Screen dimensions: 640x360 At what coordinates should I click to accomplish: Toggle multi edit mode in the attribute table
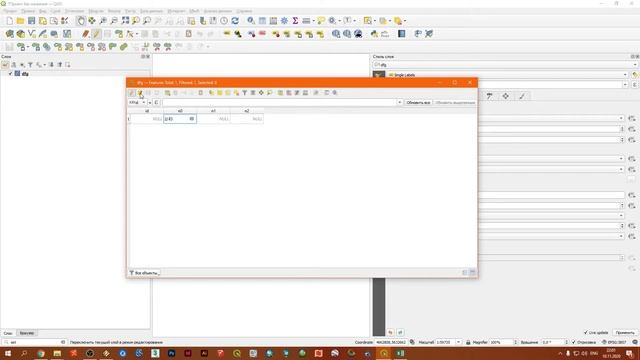140,93
